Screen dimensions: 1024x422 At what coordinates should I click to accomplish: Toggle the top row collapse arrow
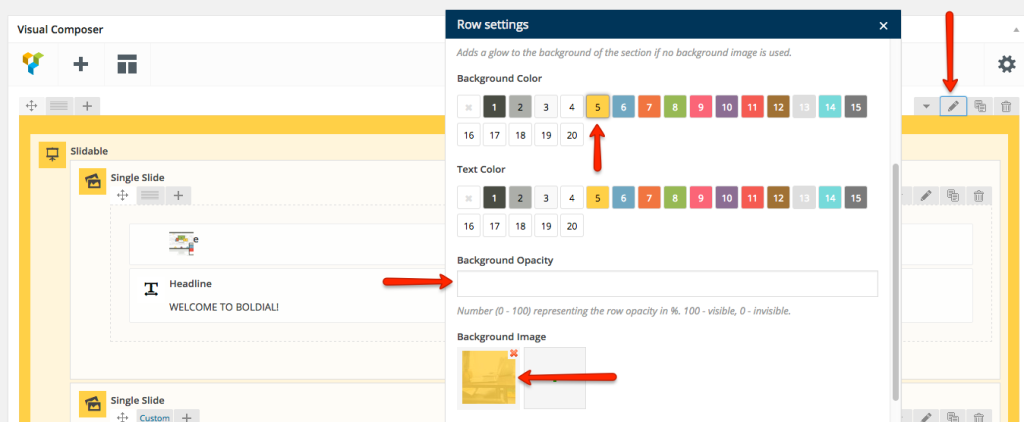(927, 106)
